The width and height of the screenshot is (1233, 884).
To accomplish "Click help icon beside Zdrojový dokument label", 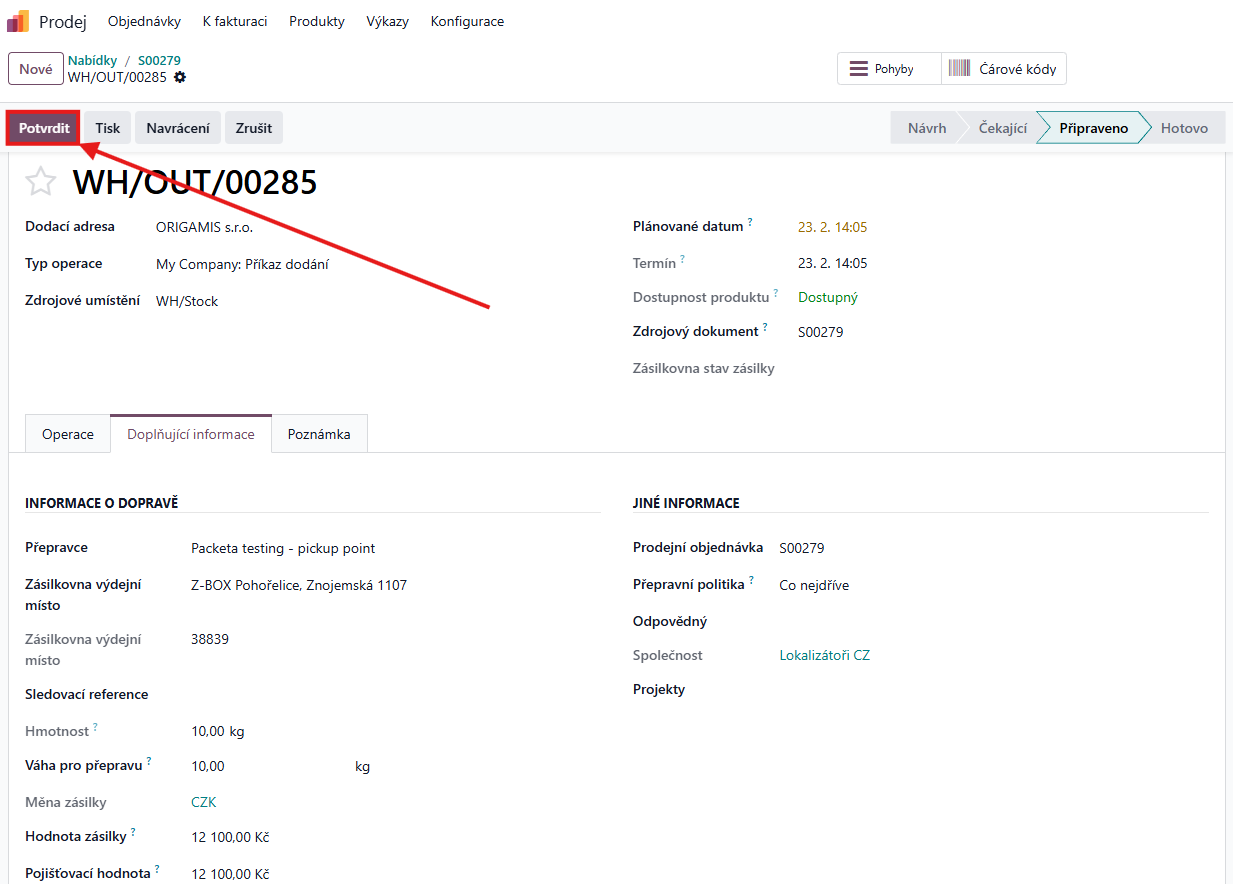I will coord(765,327).
